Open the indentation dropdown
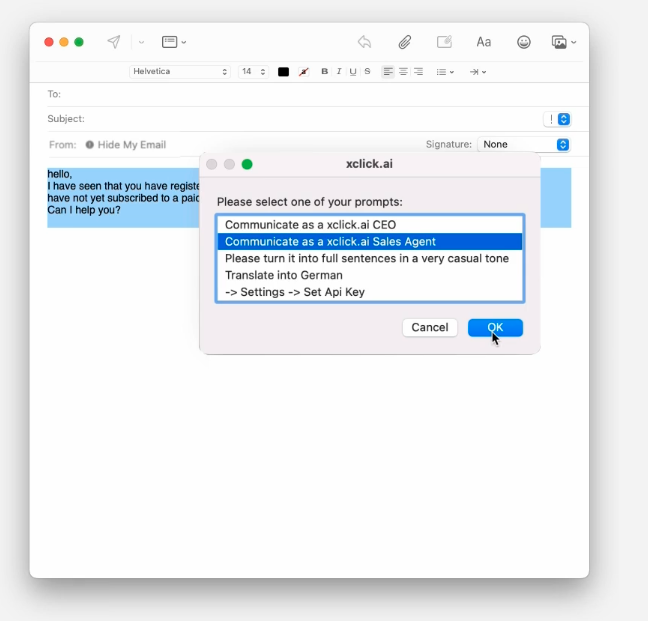The image size is (648, 621). coord(478,72)
